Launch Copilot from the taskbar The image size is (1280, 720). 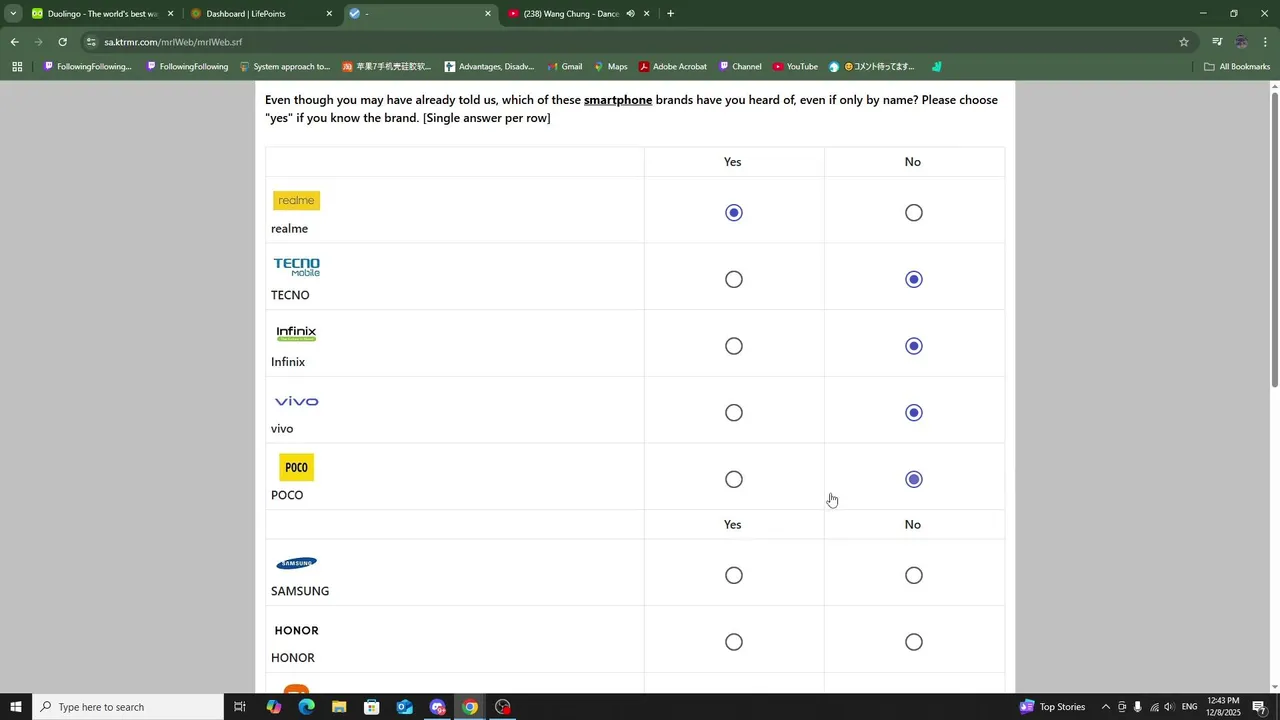click(x=273, y=707)
